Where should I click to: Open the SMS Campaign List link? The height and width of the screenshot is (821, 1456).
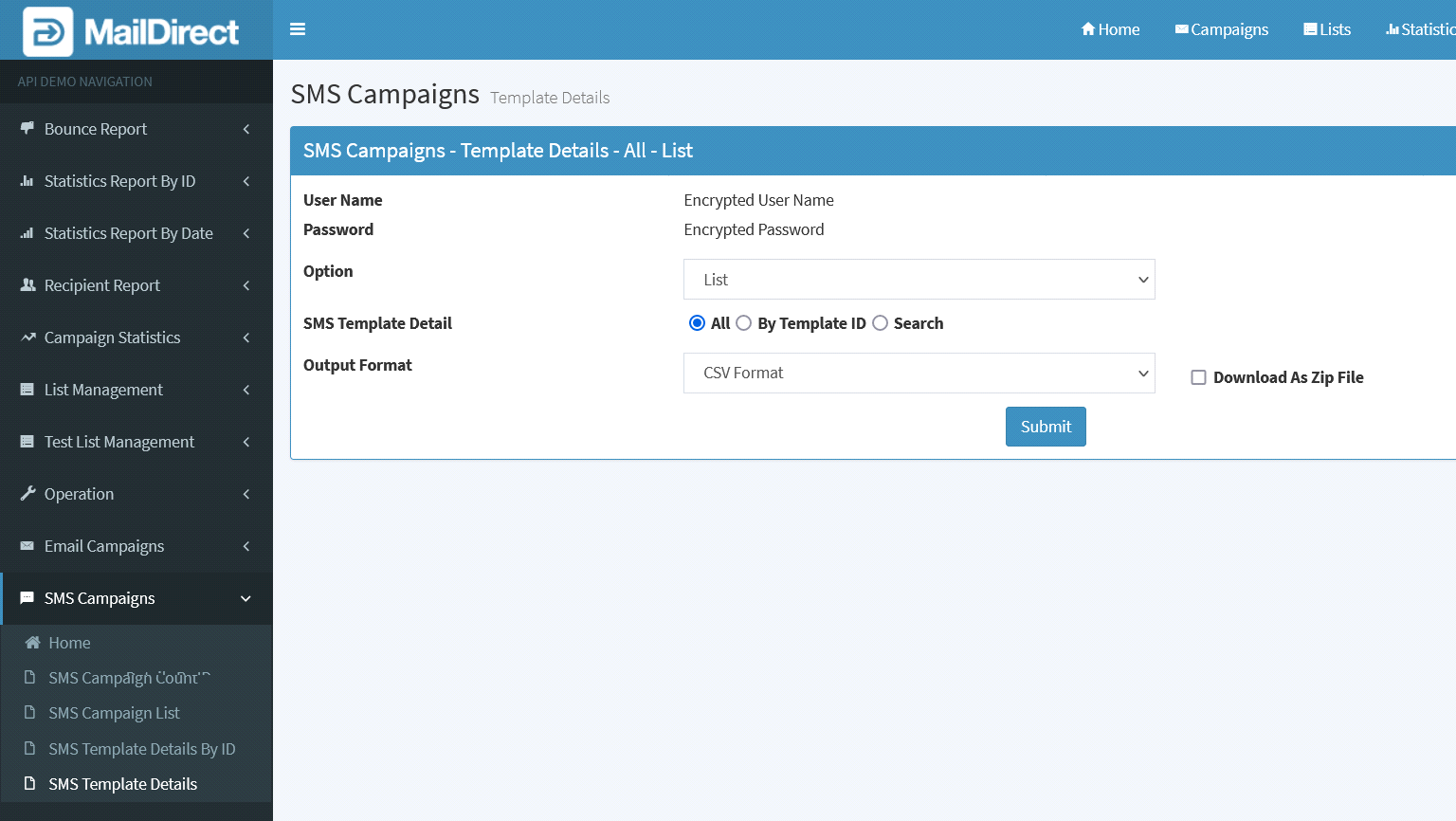(x=114, y=713)
